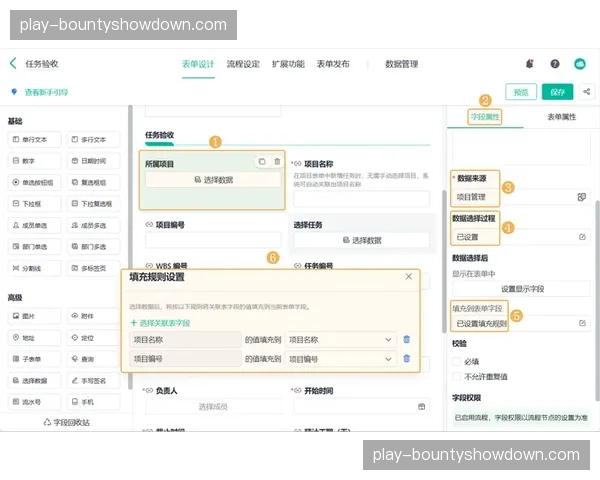Screen dimensions: 600x480
Task: Add 成员单选 field component
Action: point(34,225)
